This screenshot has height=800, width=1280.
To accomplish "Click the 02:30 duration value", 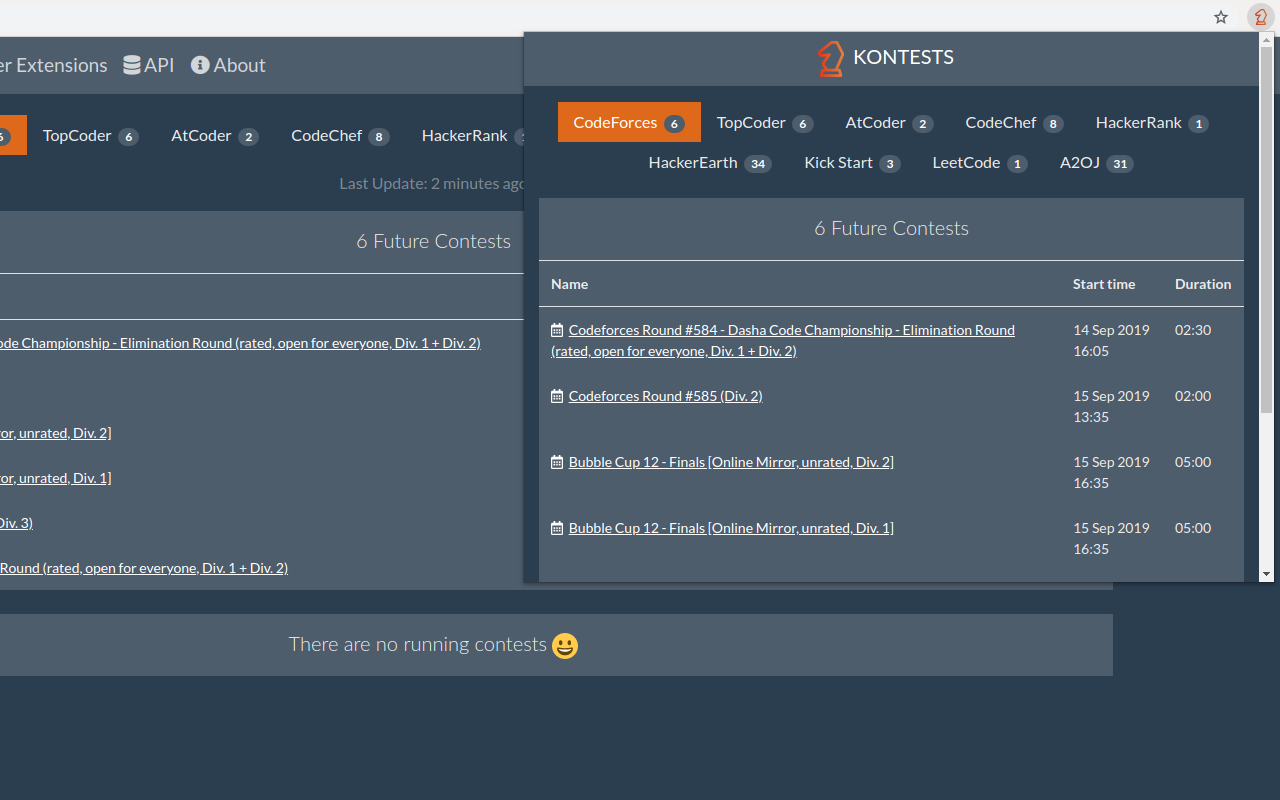I will [x=1193, y=330].
